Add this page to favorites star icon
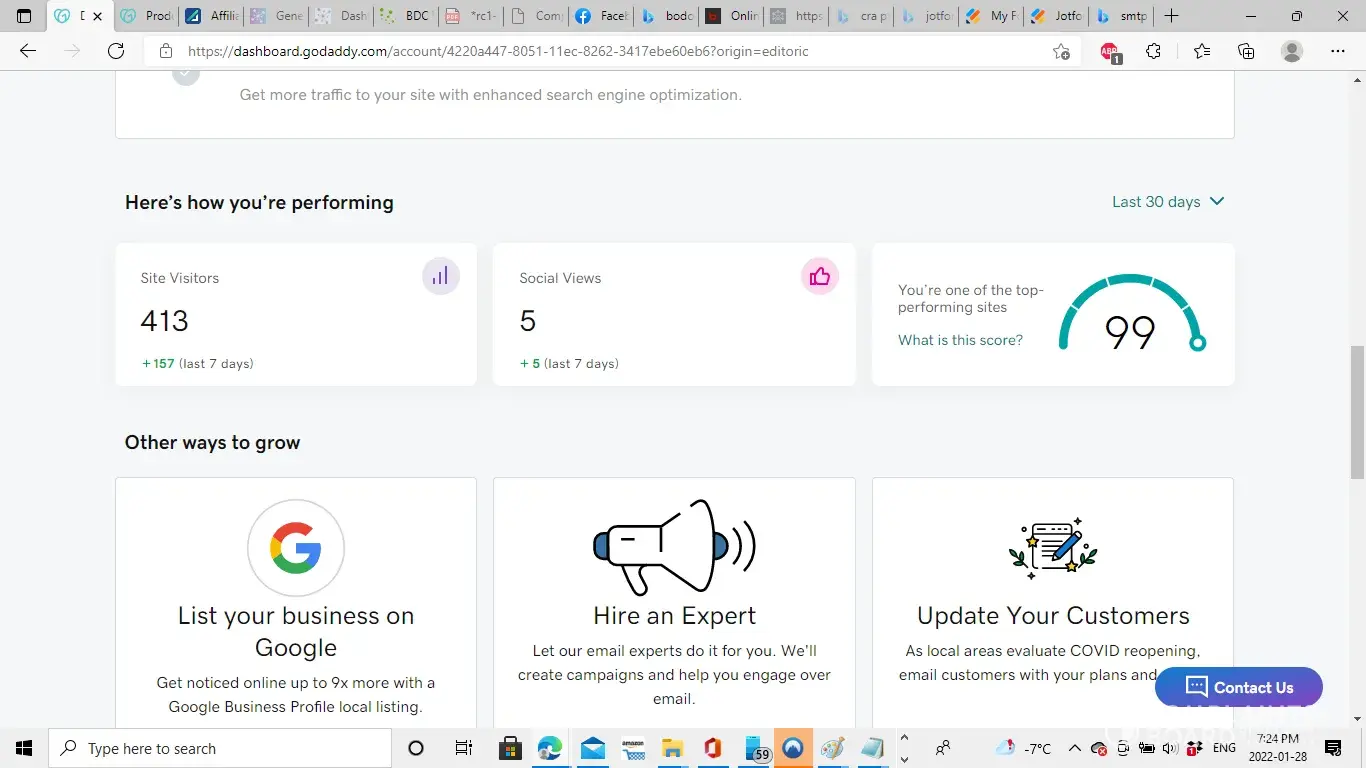 click(x=1061, y=51)
